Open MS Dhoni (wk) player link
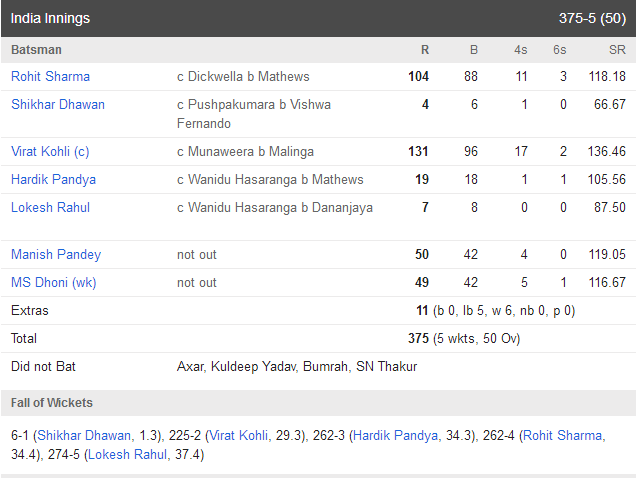 click(54, 282)
